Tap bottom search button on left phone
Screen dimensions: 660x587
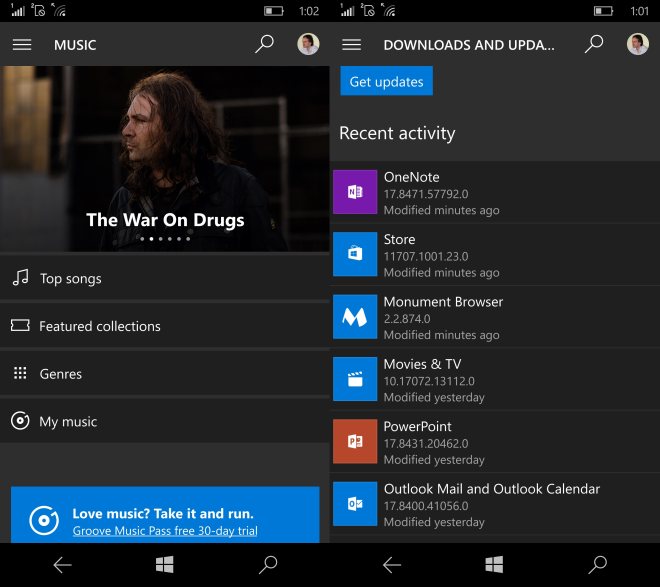pos(268,565)
